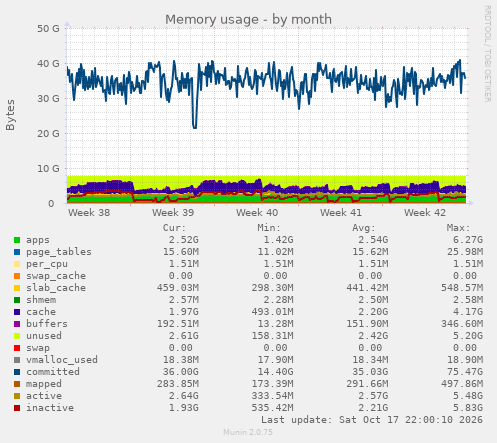The image size is (497, 443).
Task: Click the 'Week 39' x-axis label
Action: click(173, 213)
